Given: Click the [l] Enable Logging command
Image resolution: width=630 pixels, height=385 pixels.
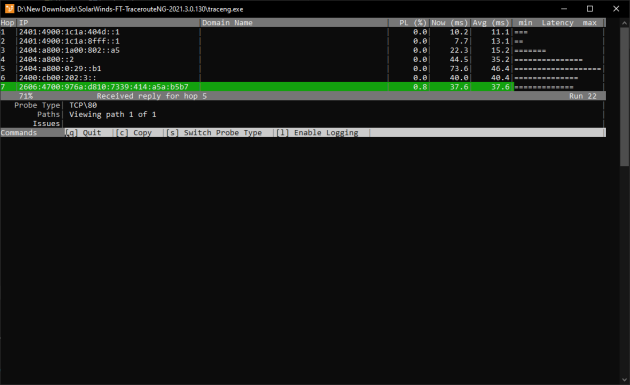Looking at the screenshot, I should pyautogui.click(x=317, y=133).
